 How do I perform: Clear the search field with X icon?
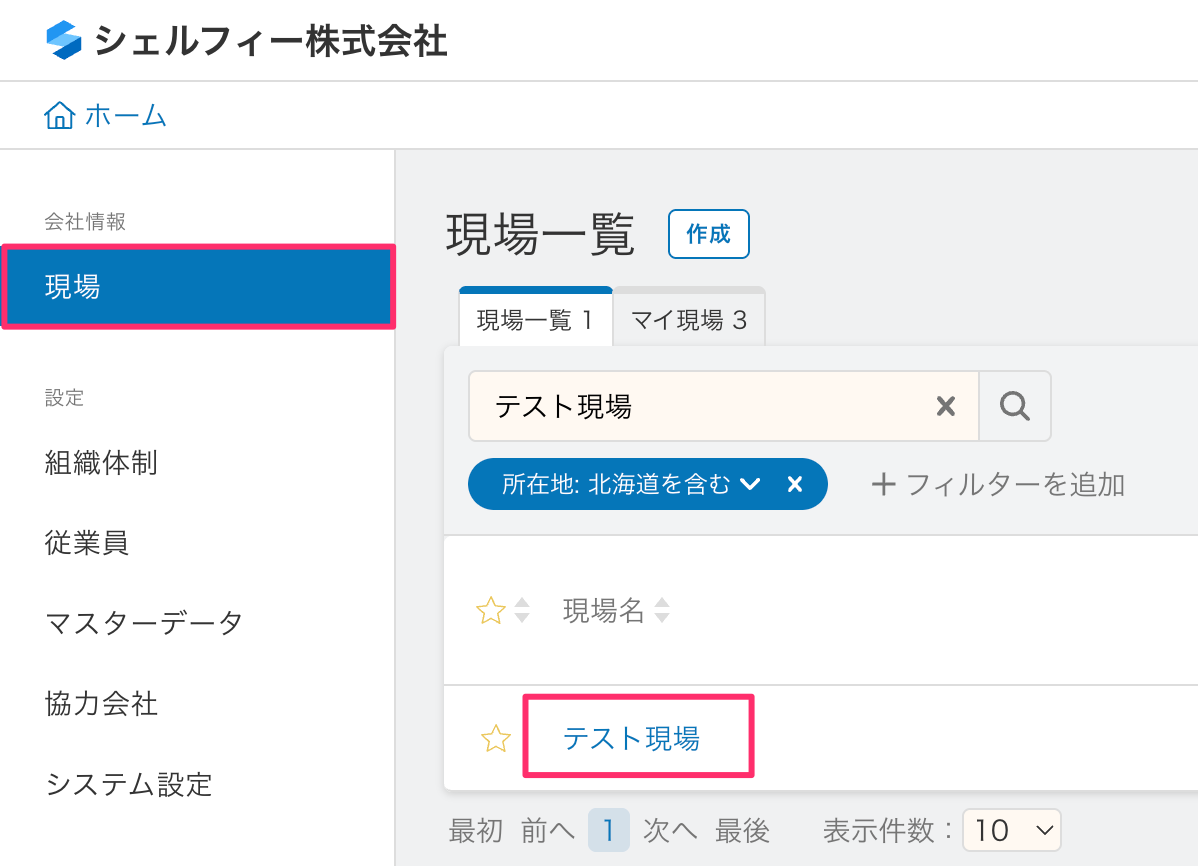(945, 406)
